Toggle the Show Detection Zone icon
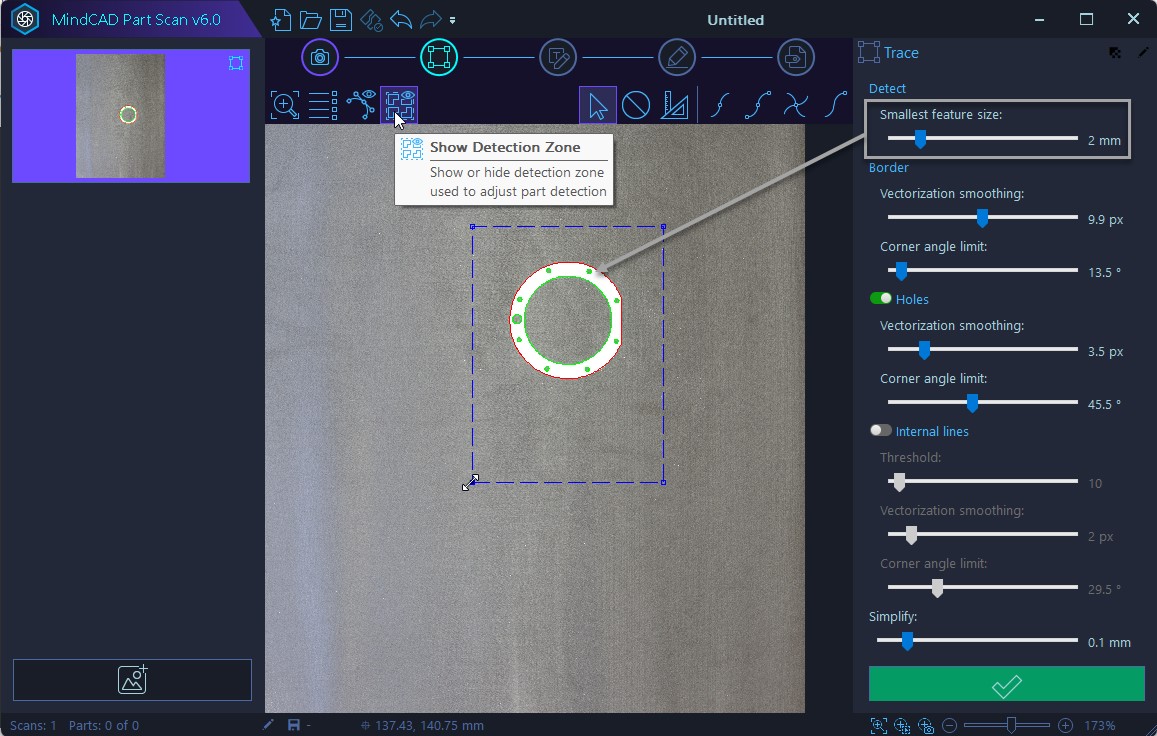The image size is (1157, 736). point(399,105)
